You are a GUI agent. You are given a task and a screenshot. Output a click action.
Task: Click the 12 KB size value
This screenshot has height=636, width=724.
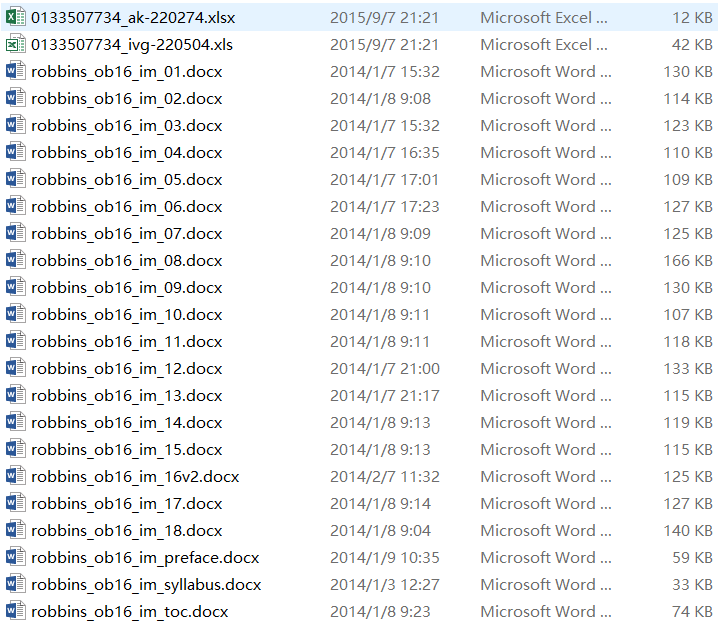[x=692, y=18]
